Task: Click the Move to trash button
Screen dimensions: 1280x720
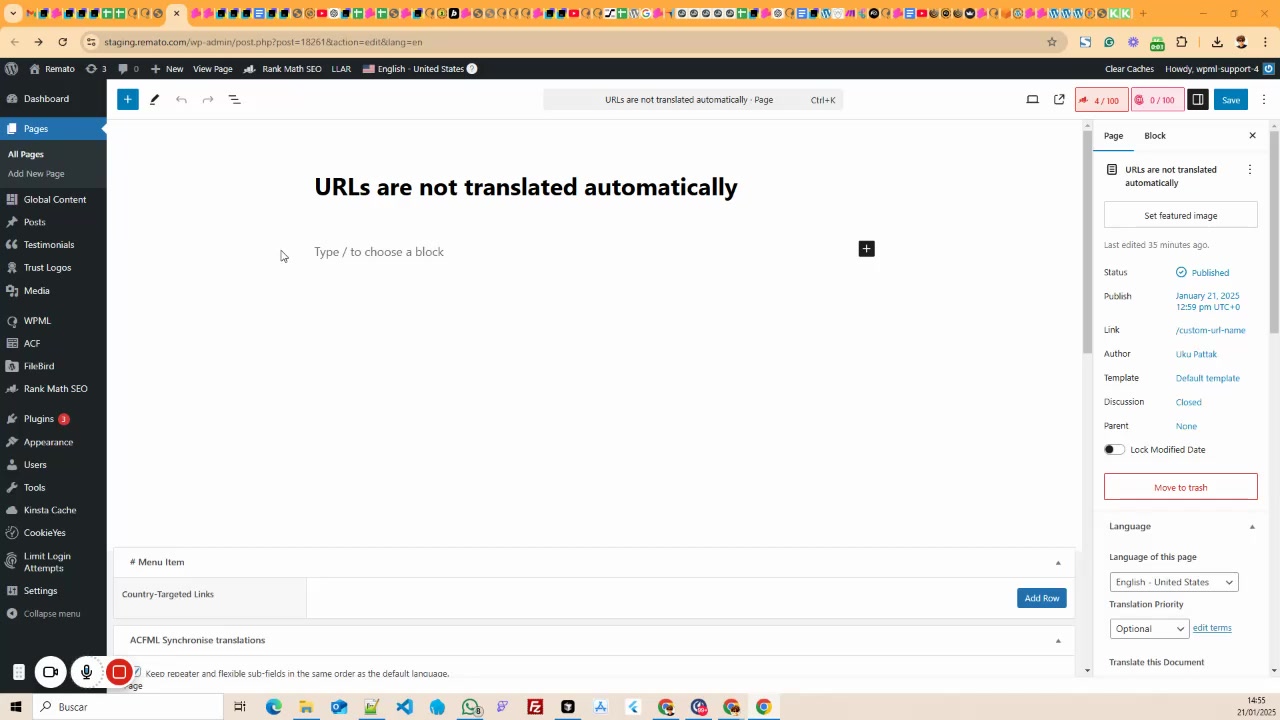Action: point(1180,487)
